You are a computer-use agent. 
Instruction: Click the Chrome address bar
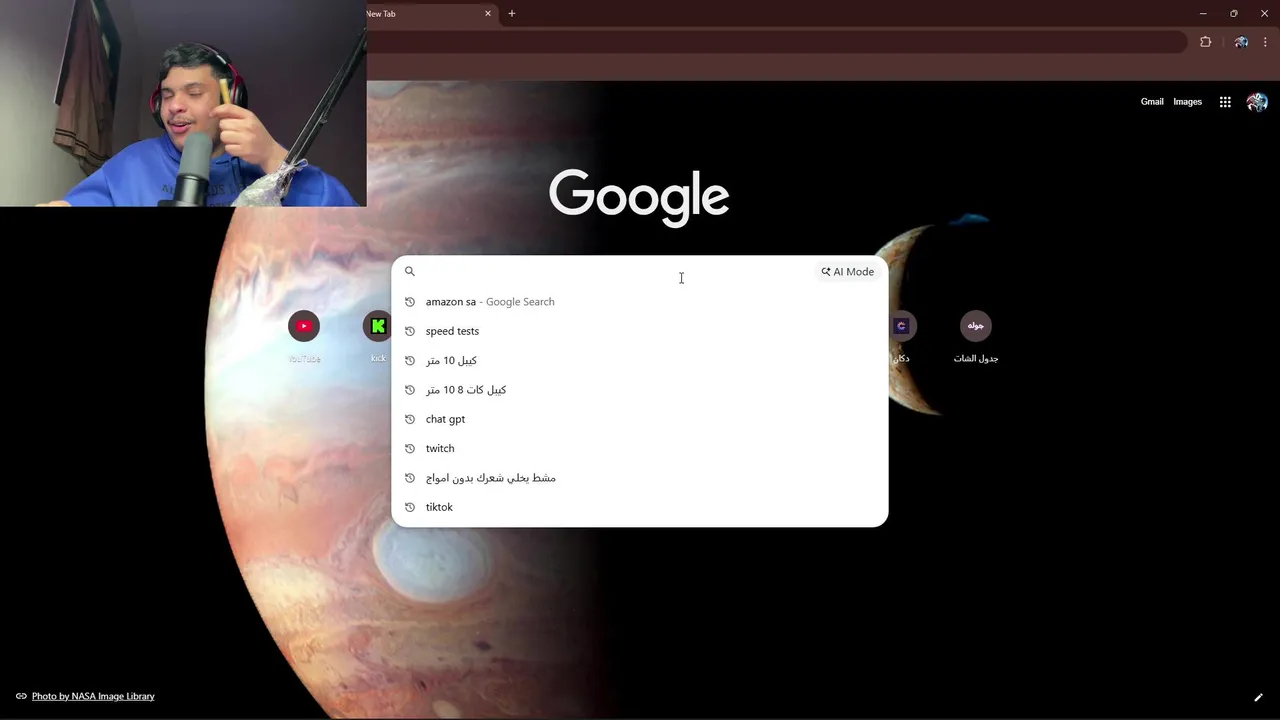(x=775, y=42)
